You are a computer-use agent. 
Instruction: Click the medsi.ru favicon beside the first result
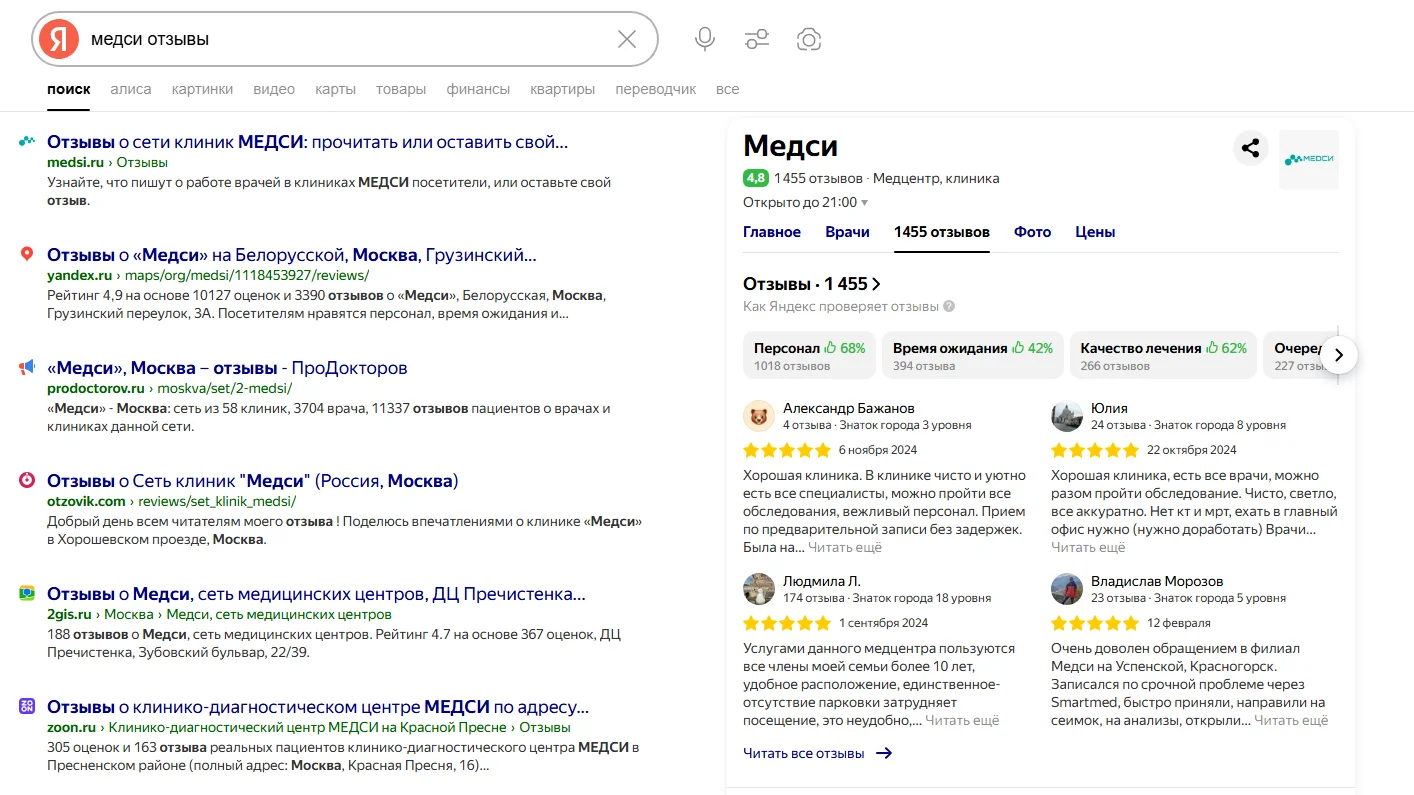pyautogui.click(x=24, y=143)
